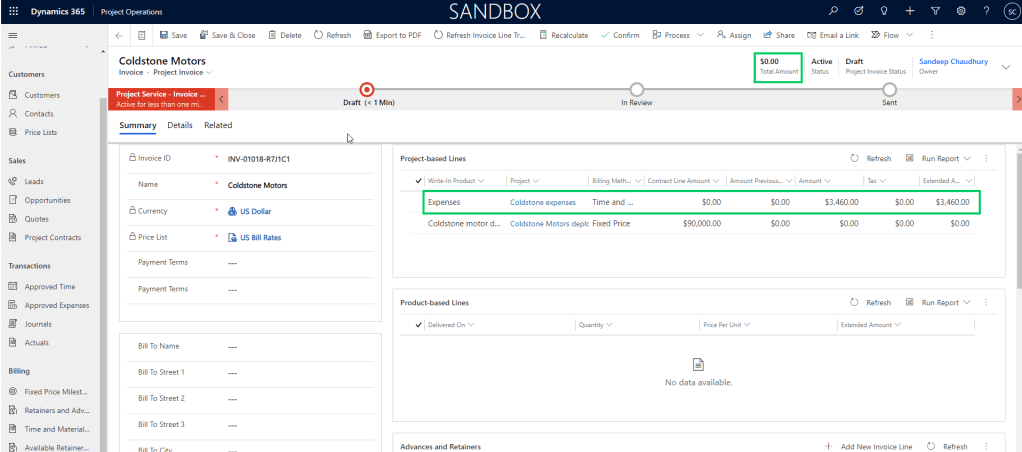Open the Dynamics 365 app launcher grid
The width and height of the screenshot is (1022, 452).
pos(13,10)
